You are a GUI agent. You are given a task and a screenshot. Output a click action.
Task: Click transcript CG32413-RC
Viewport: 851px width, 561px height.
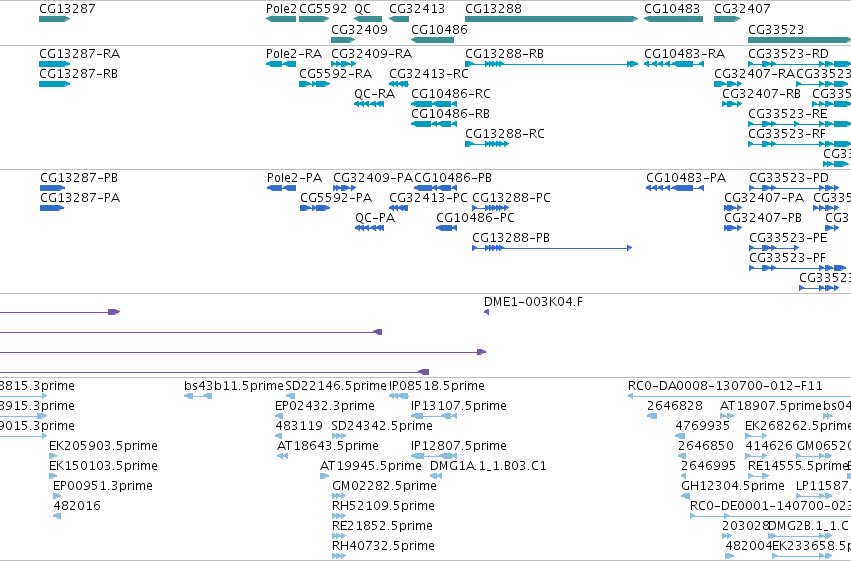[429, 74]
